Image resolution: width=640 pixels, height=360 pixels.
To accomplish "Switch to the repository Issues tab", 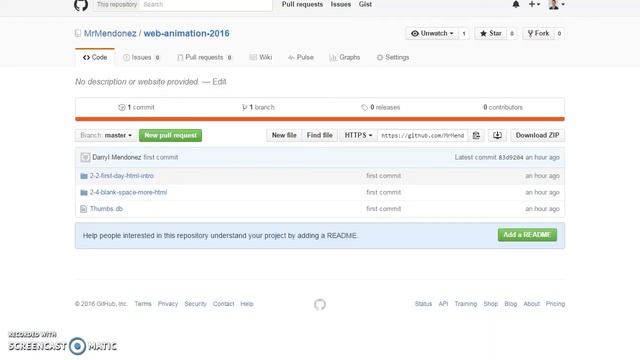I will tap(141, 58).
